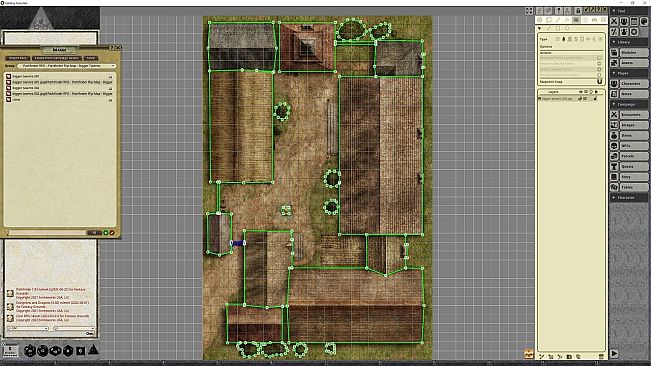Open the Modifiers plus-minus tool icon

coord(614,32)
